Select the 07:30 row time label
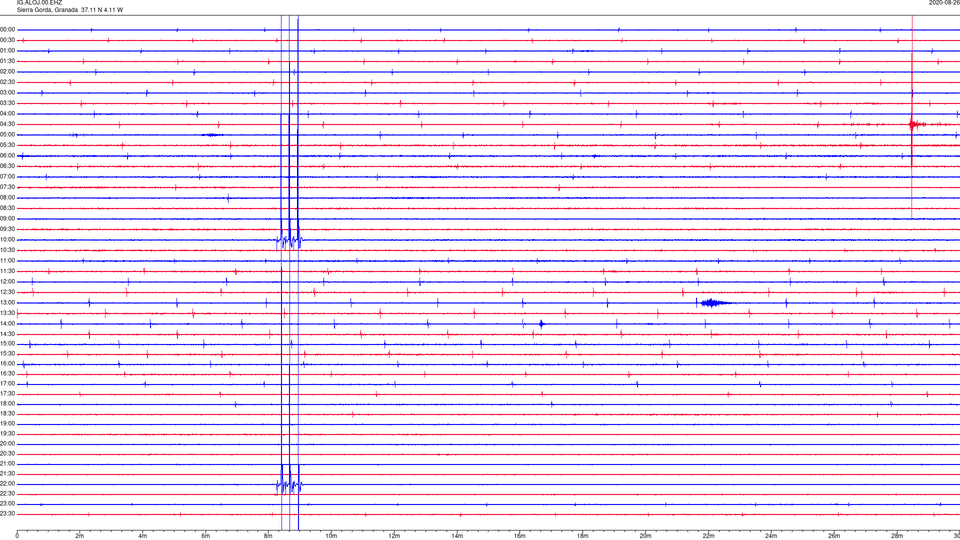This screenshot has height=540, width=960. (7, 187)
